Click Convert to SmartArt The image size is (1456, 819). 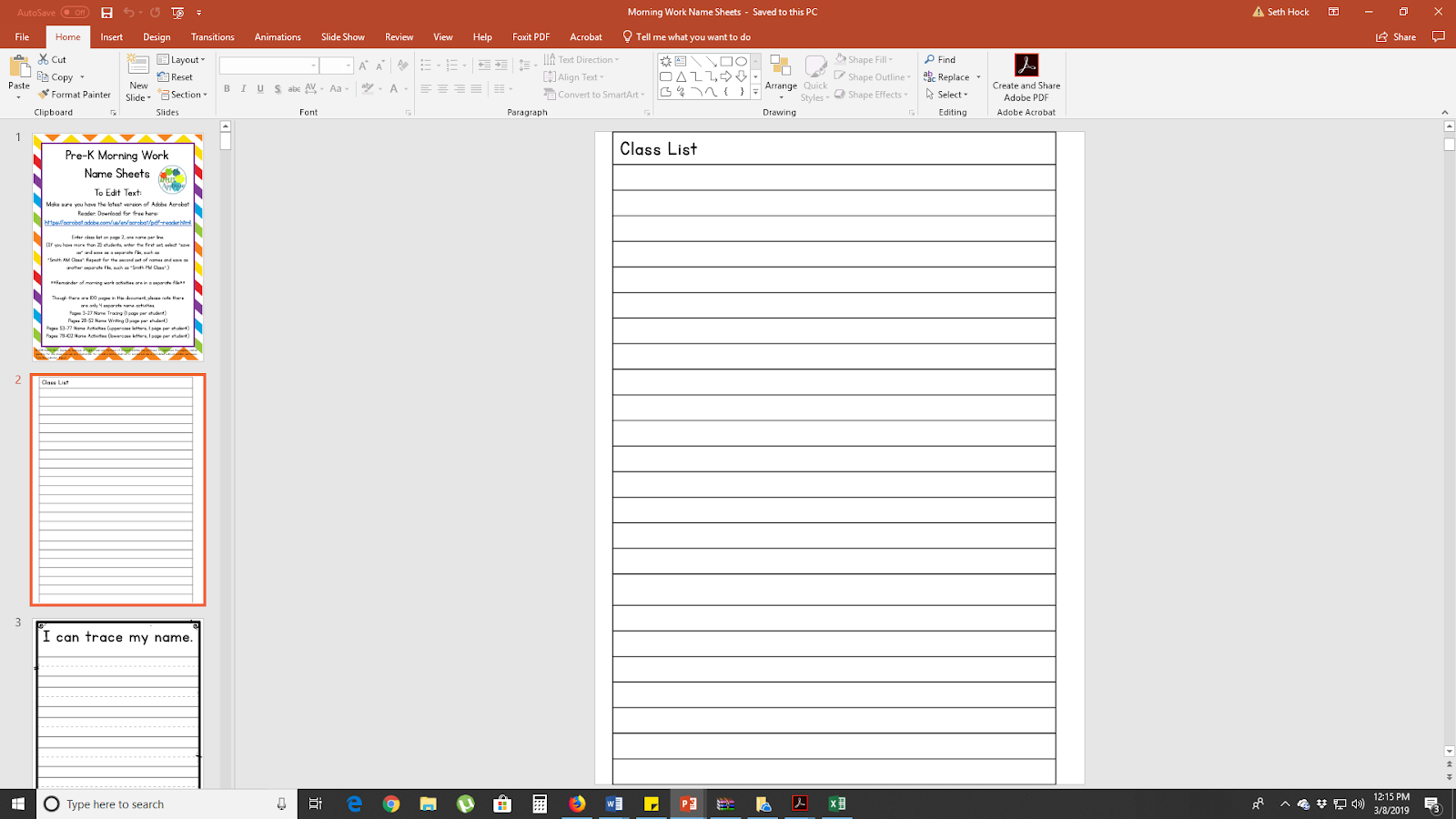pos(594,95)
